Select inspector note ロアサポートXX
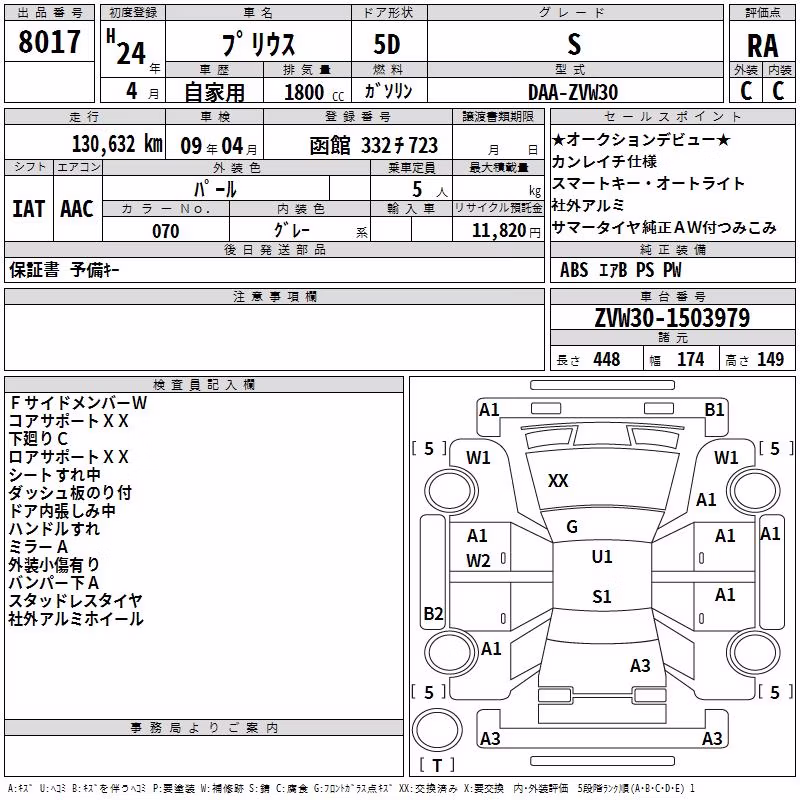The width and height of the screenshot is (800, 800). (68, 457)
